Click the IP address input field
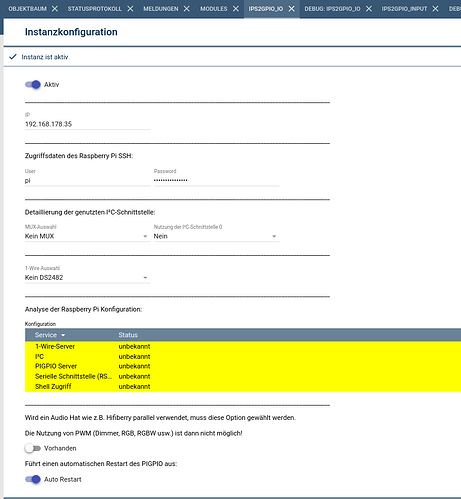 point(87,124)
